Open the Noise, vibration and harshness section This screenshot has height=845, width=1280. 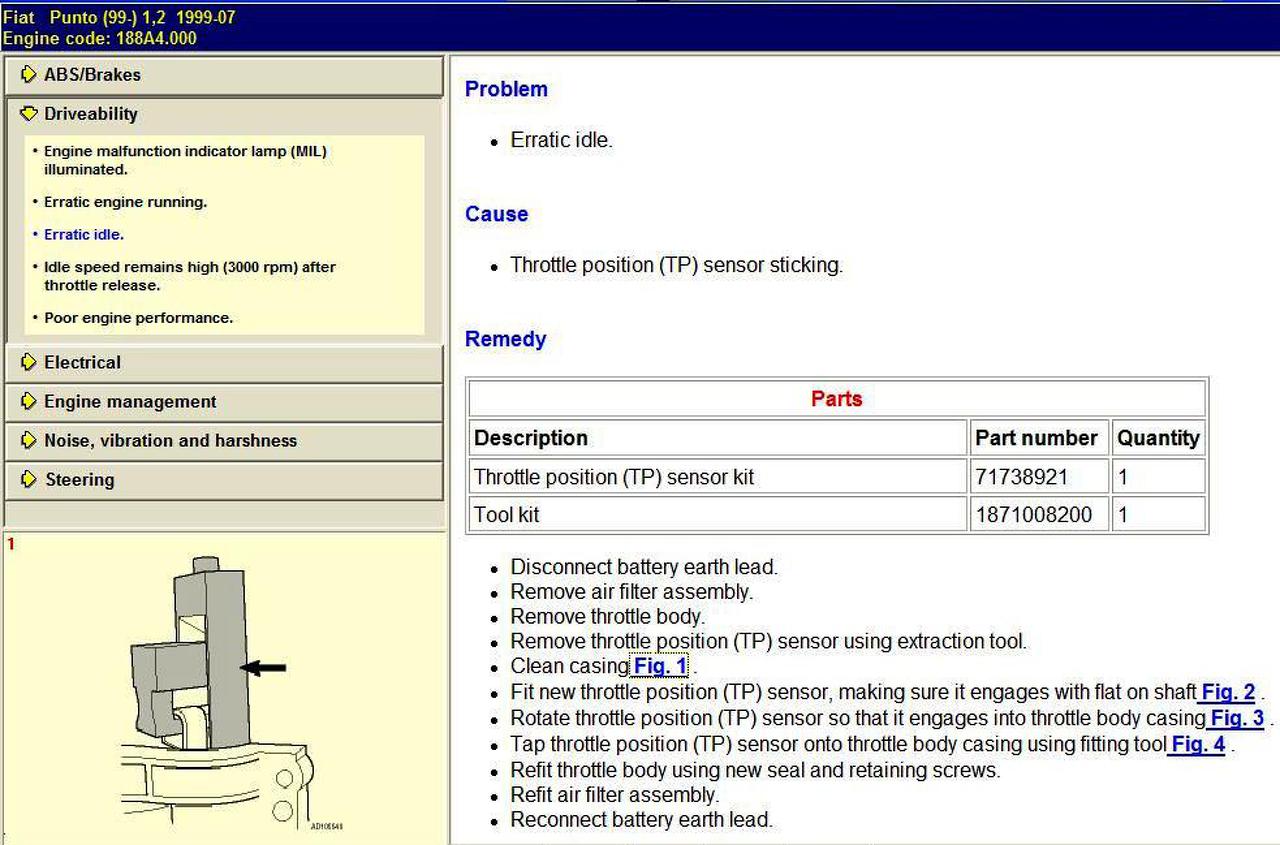pyautogui.click(x=224, y=440)
